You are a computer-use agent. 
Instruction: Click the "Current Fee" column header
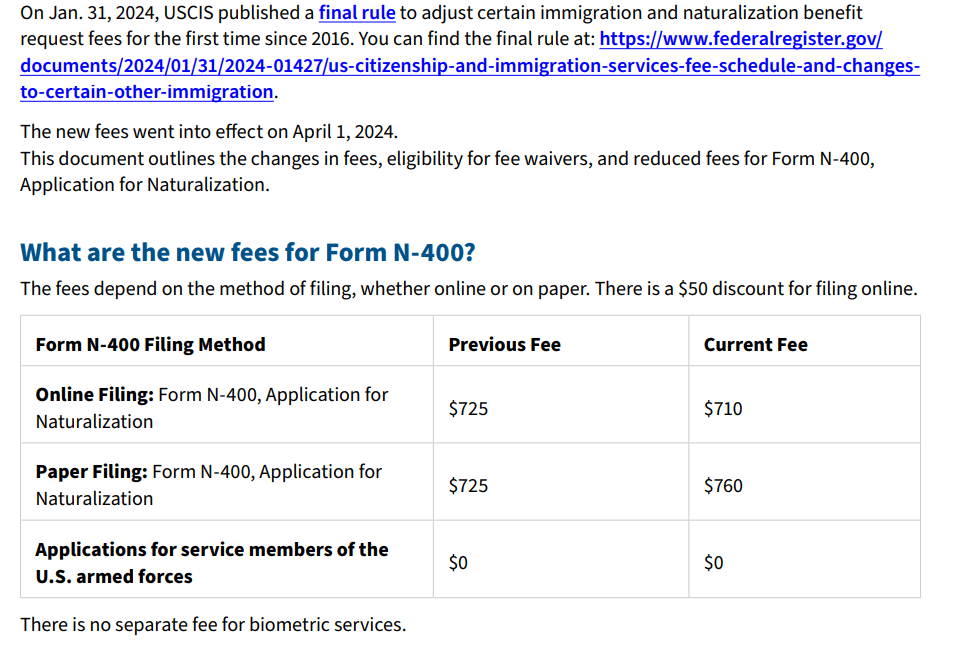point(755,345)
